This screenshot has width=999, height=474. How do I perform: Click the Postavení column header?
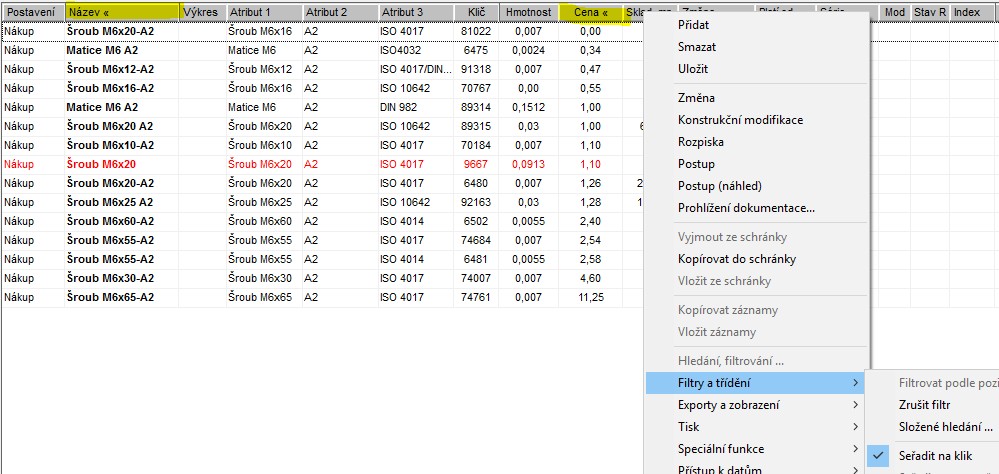tap(31, 12)
